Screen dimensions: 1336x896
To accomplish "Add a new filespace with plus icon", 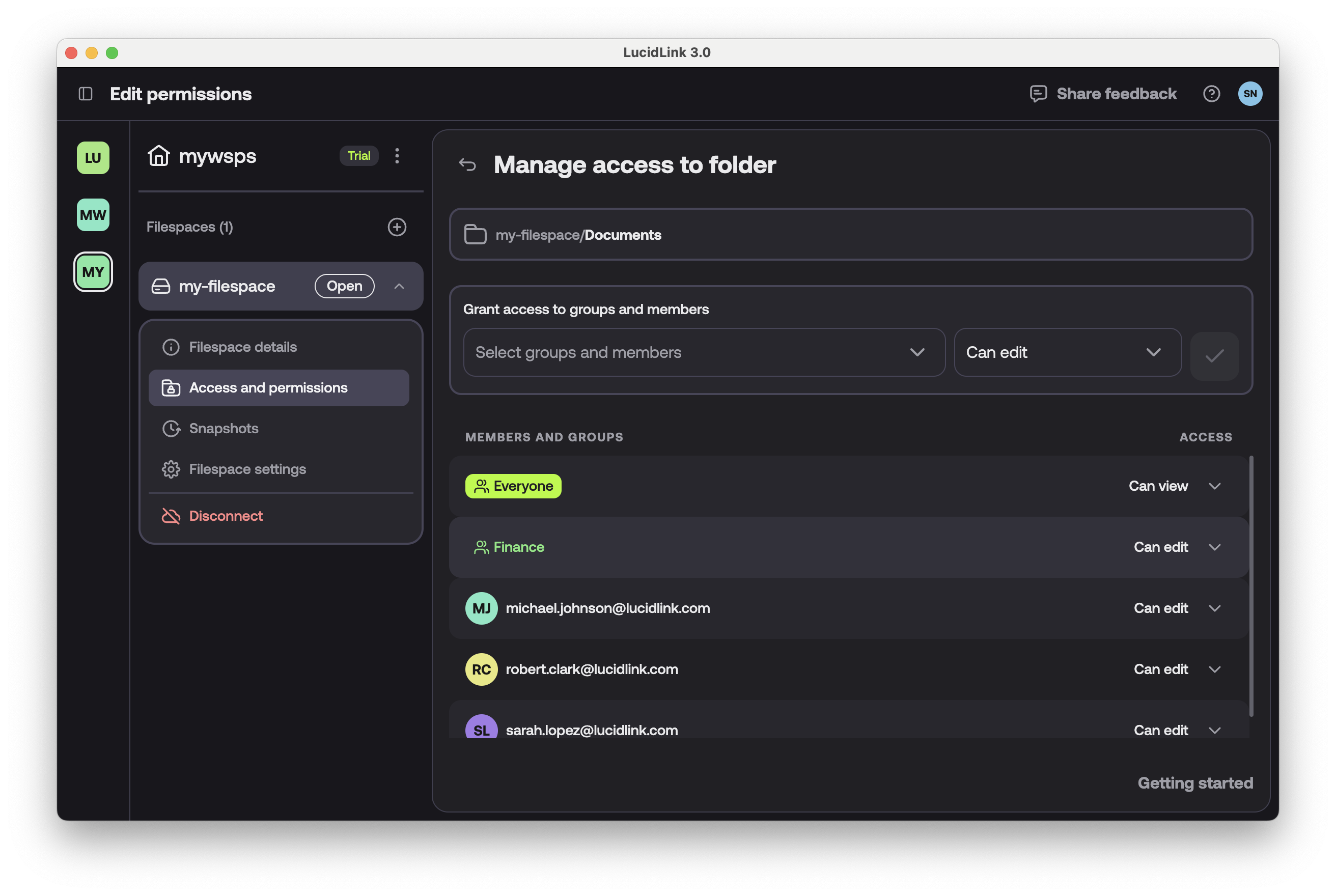I will tap(397, 227).
